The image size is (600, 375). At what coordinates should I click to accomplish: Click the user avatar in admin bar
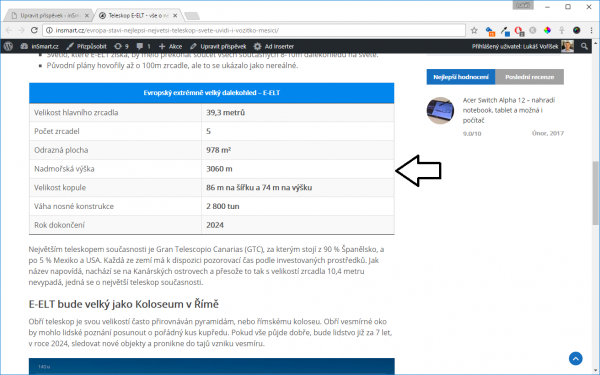pyautogui.click(x=567, y=46)
